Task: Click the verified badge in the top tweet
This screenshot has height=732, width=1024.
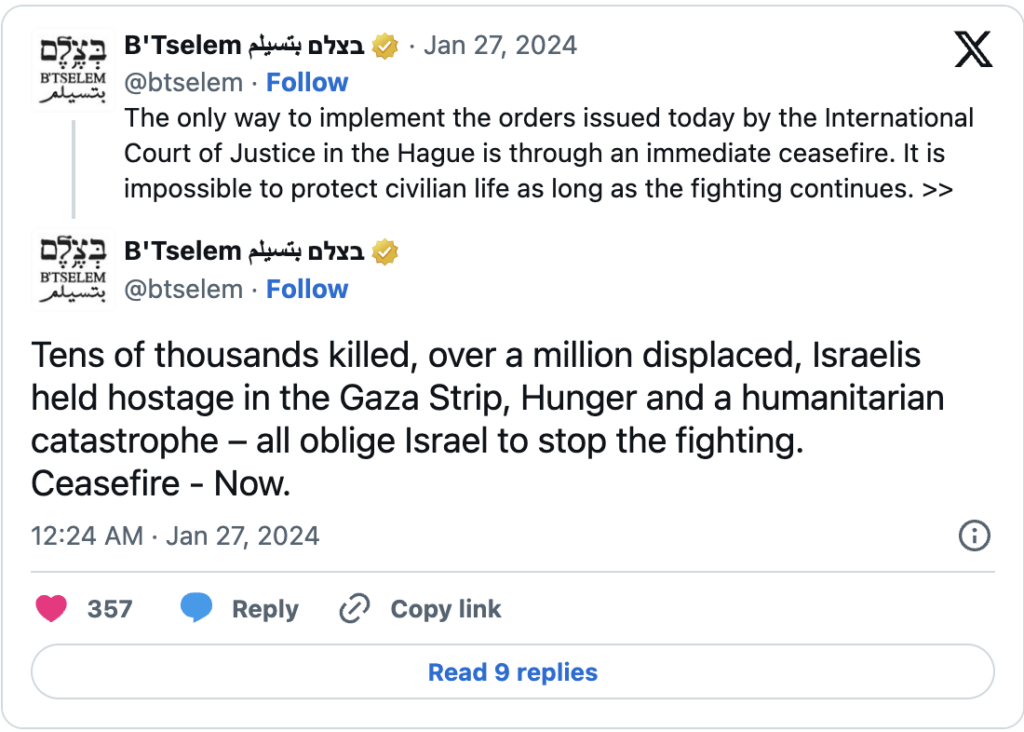Action: (386, 46)
